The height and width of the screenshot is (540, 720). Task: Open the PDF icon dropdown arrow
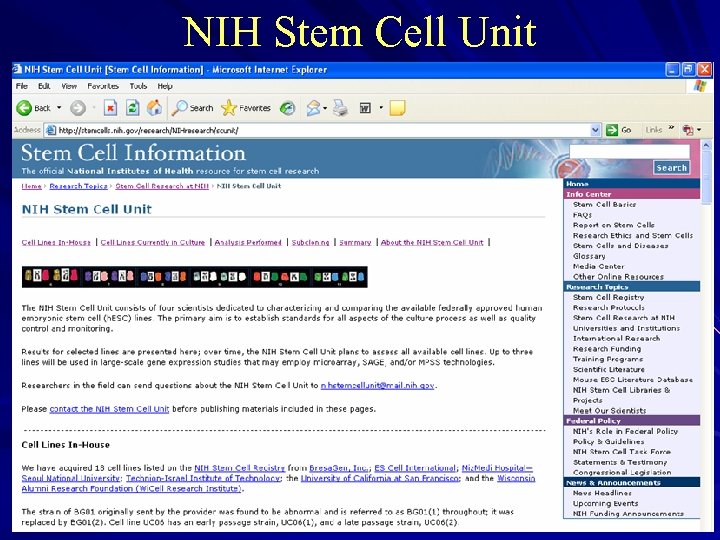pyautogui.click(x=699, y=130)
